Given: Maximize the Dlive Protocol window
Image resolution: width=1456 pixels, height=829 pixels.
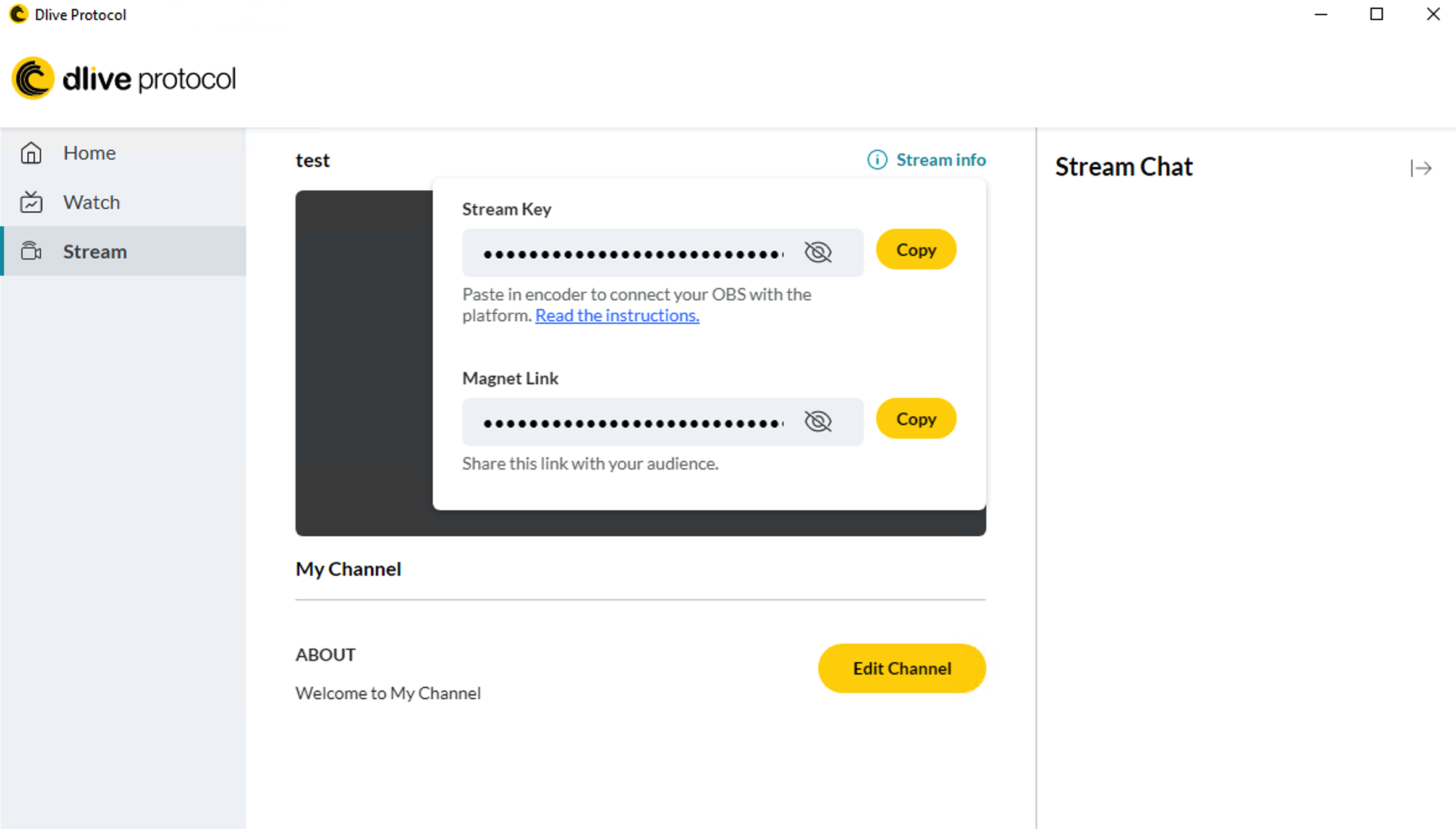Looking at the screenshot, I should 1376,14.
